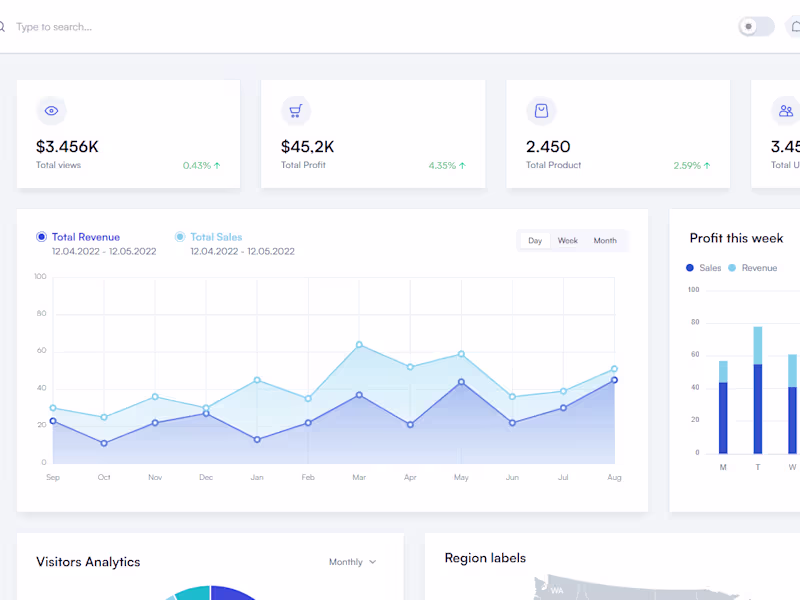Click the users icon on the last card
The height and width of the screenshot is (600, 800).
click(786, 110)
